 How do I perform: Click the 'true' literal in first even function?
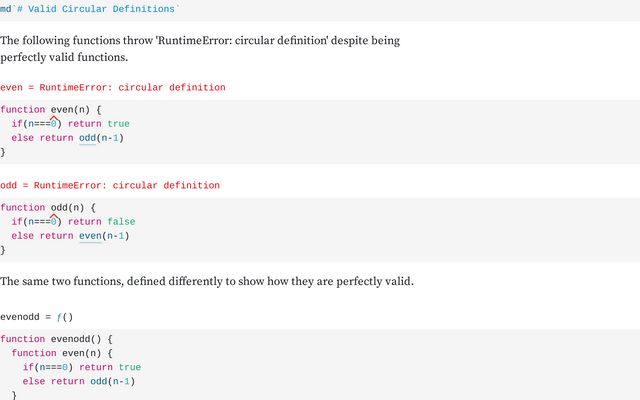tap(118, 124)
